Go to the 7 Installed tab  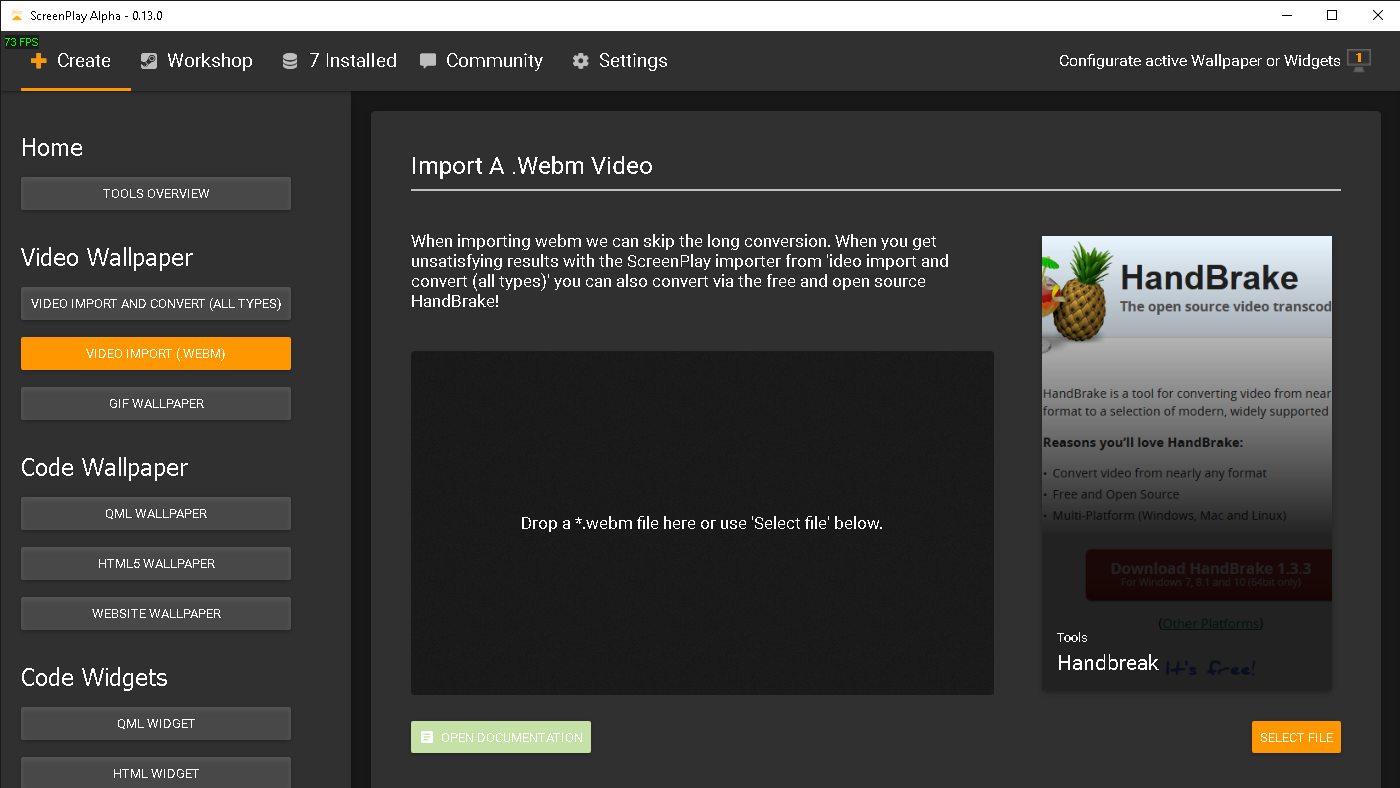[x=340, y=61]
